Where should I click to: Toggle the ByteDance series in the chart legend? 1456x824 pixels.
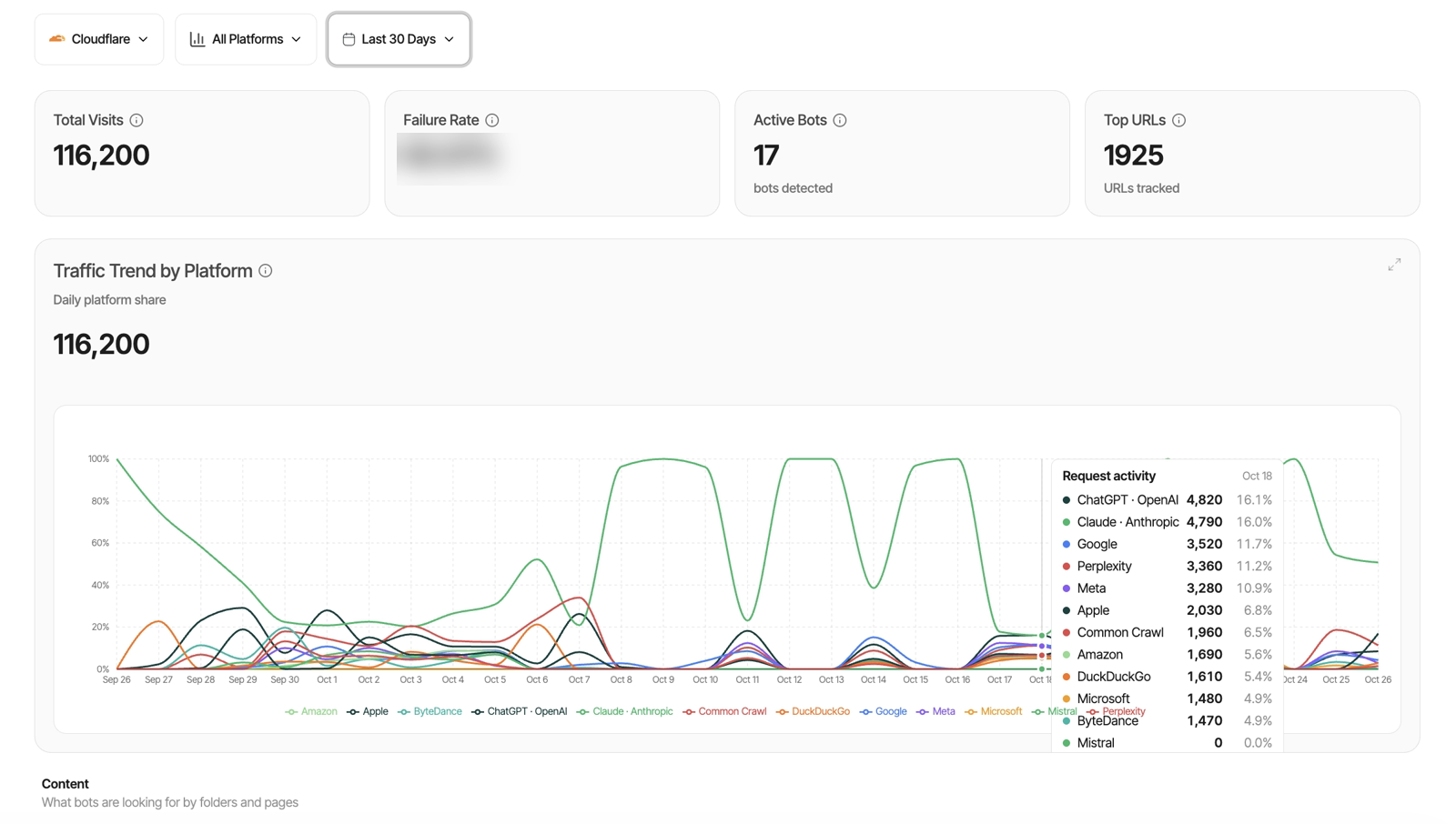430,711
